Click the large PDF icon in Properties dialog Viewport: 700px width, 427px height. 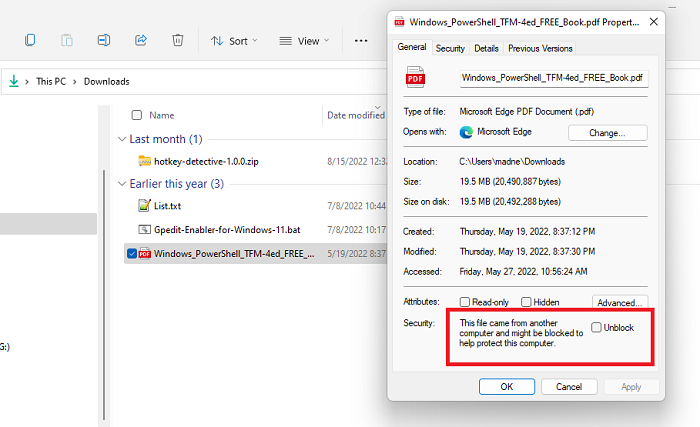(x=415, y=77)
